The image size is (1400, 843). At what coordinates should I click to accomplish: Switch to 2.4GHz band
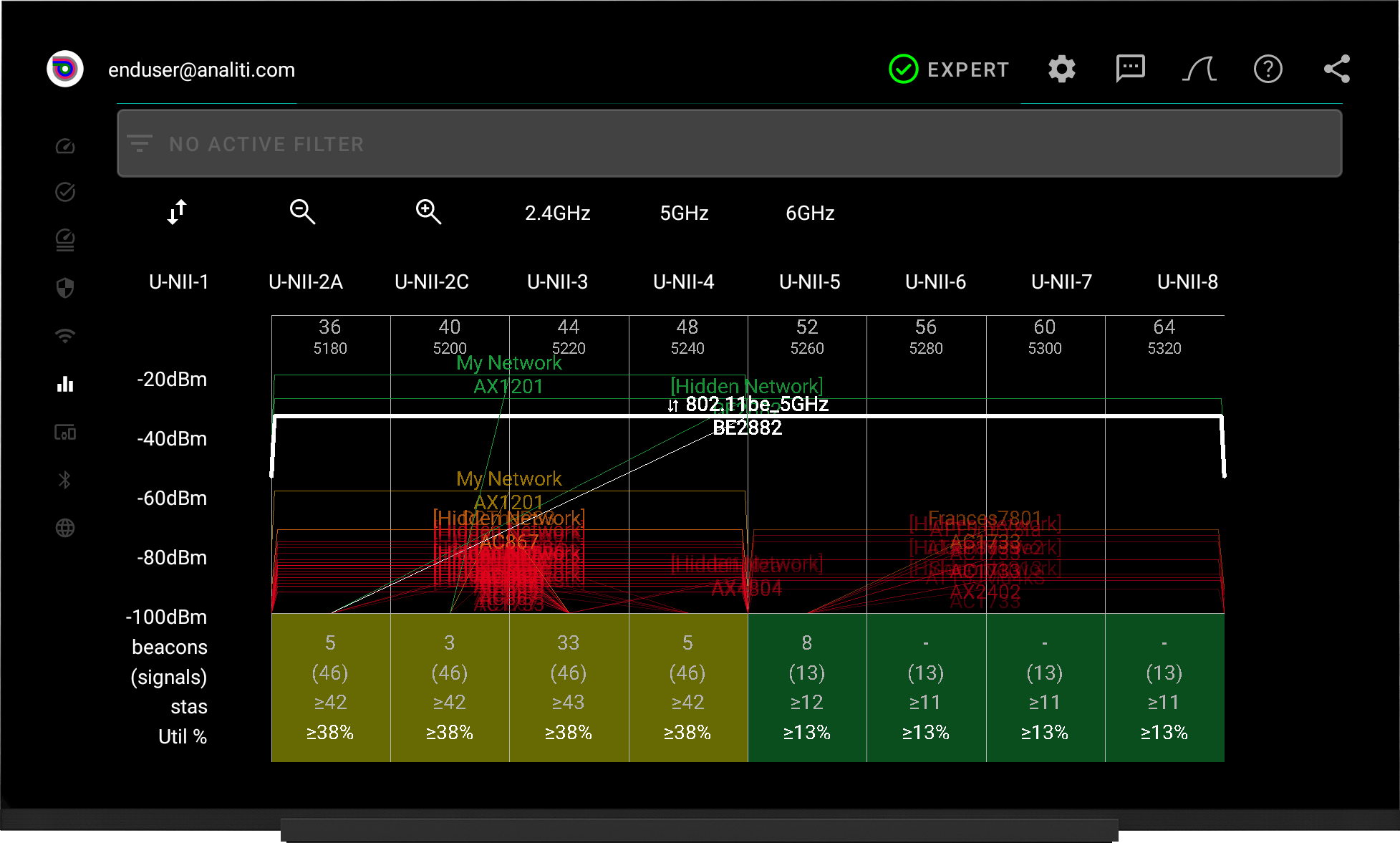click(x=558, y=213)
